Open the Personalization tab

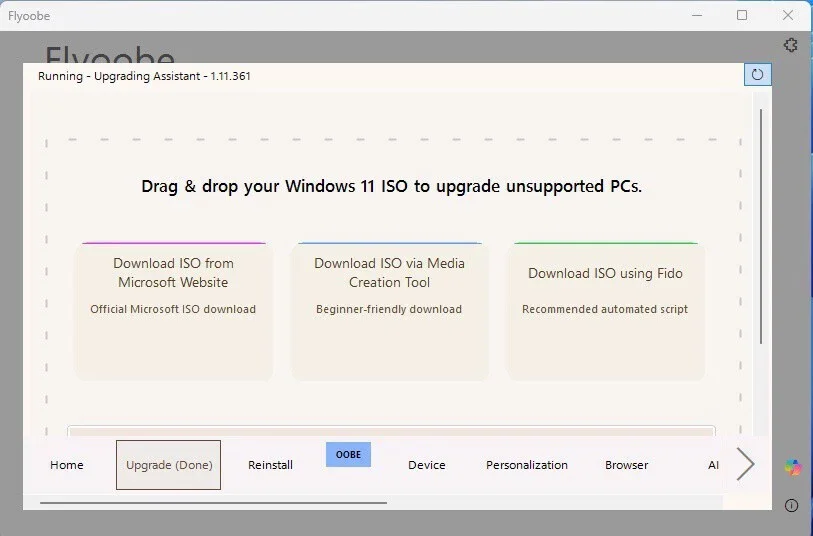pyautogui.click(x=527, y=465)
